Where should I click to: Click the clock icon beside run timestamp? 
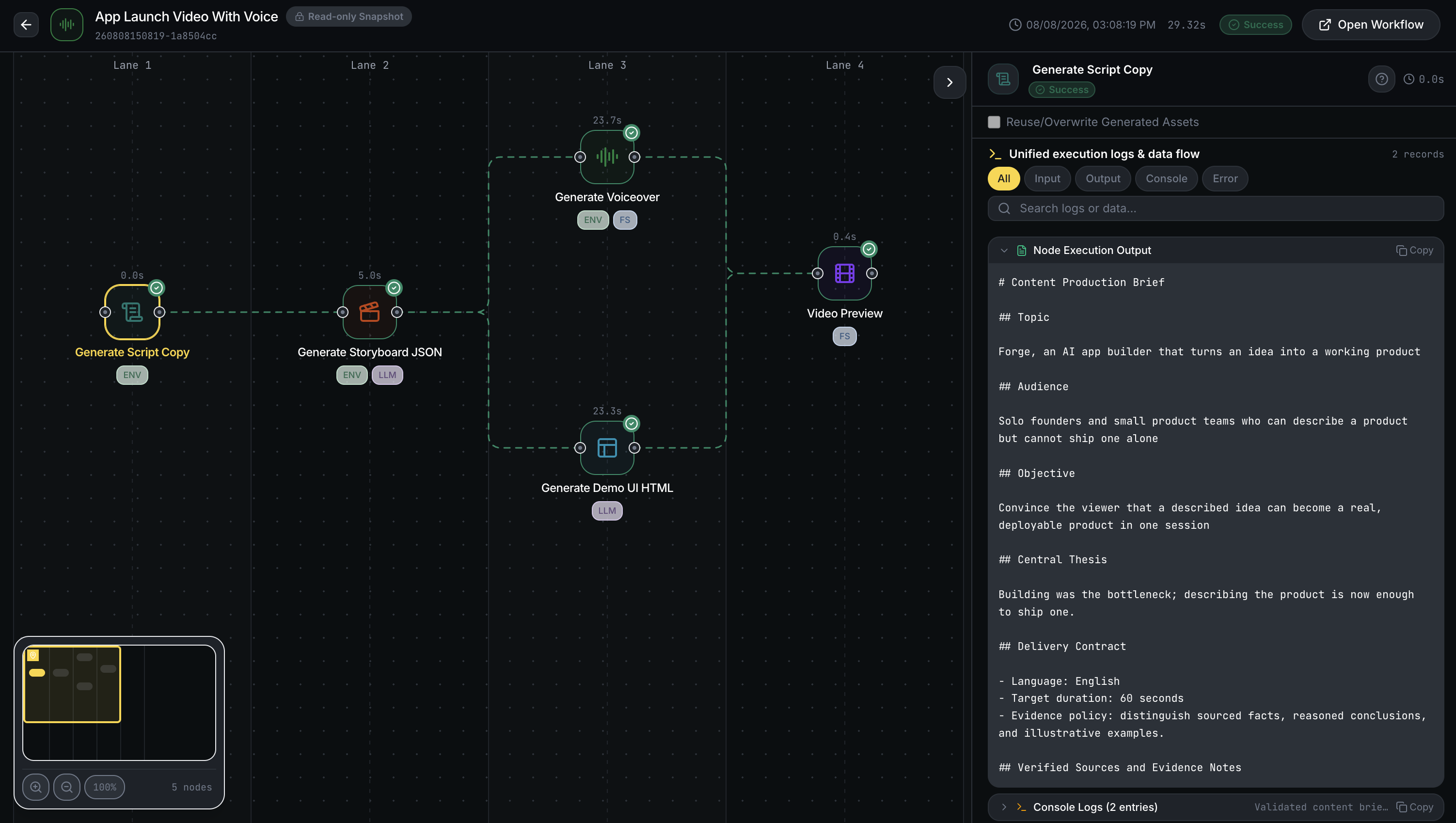pyautogui.click(x=1015, y=25)
